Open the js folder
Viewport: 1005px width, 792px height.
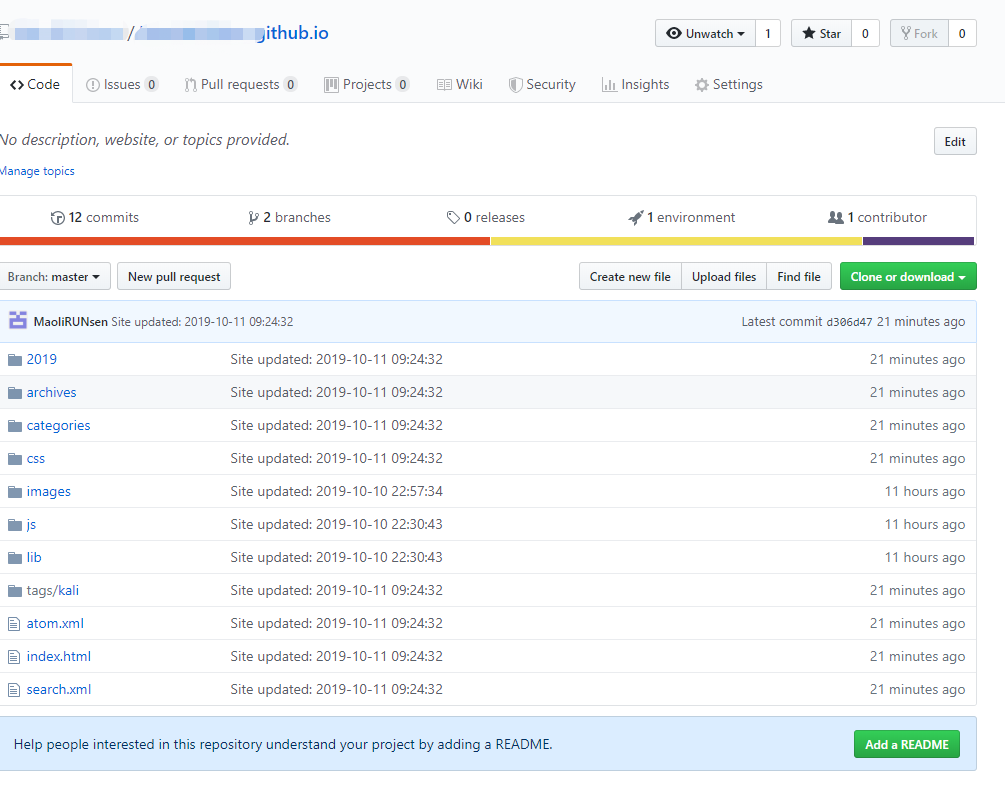pyautogui.click(x=31, y=525)
